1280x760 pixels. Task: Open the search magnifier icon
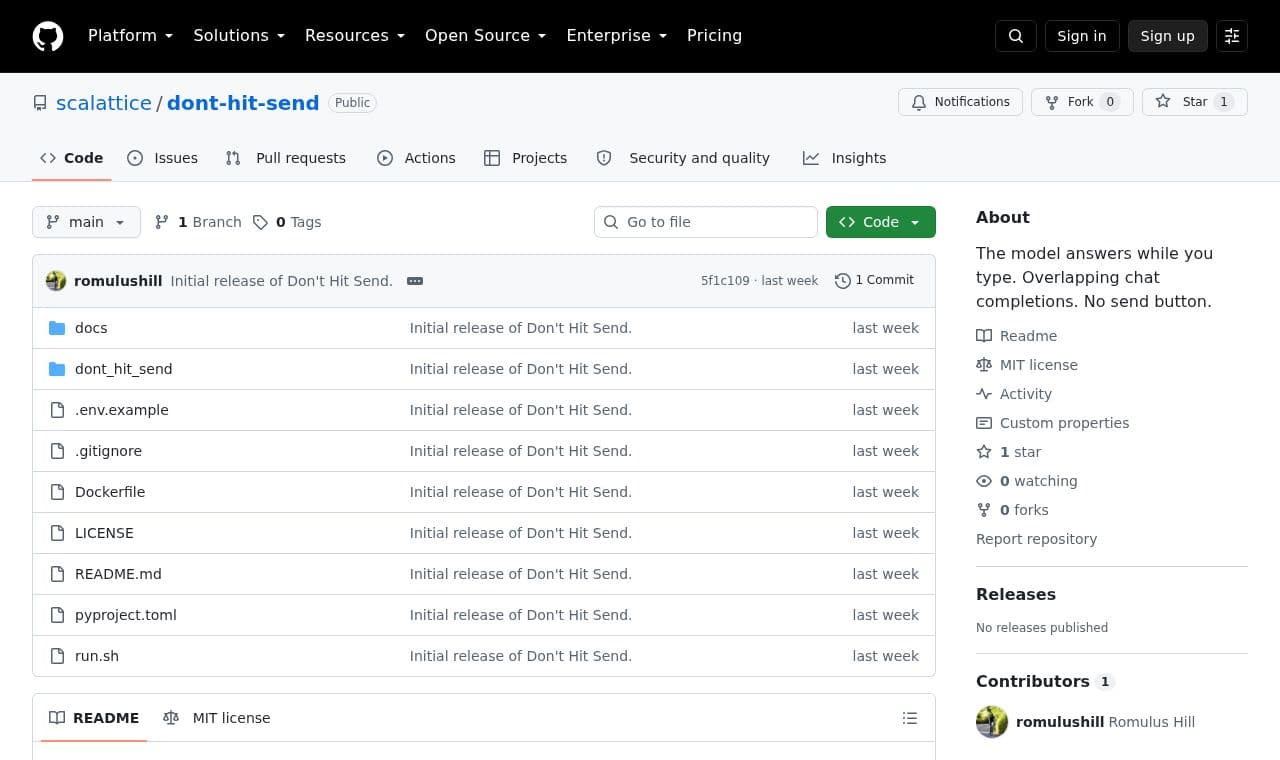pos(1016,36)
